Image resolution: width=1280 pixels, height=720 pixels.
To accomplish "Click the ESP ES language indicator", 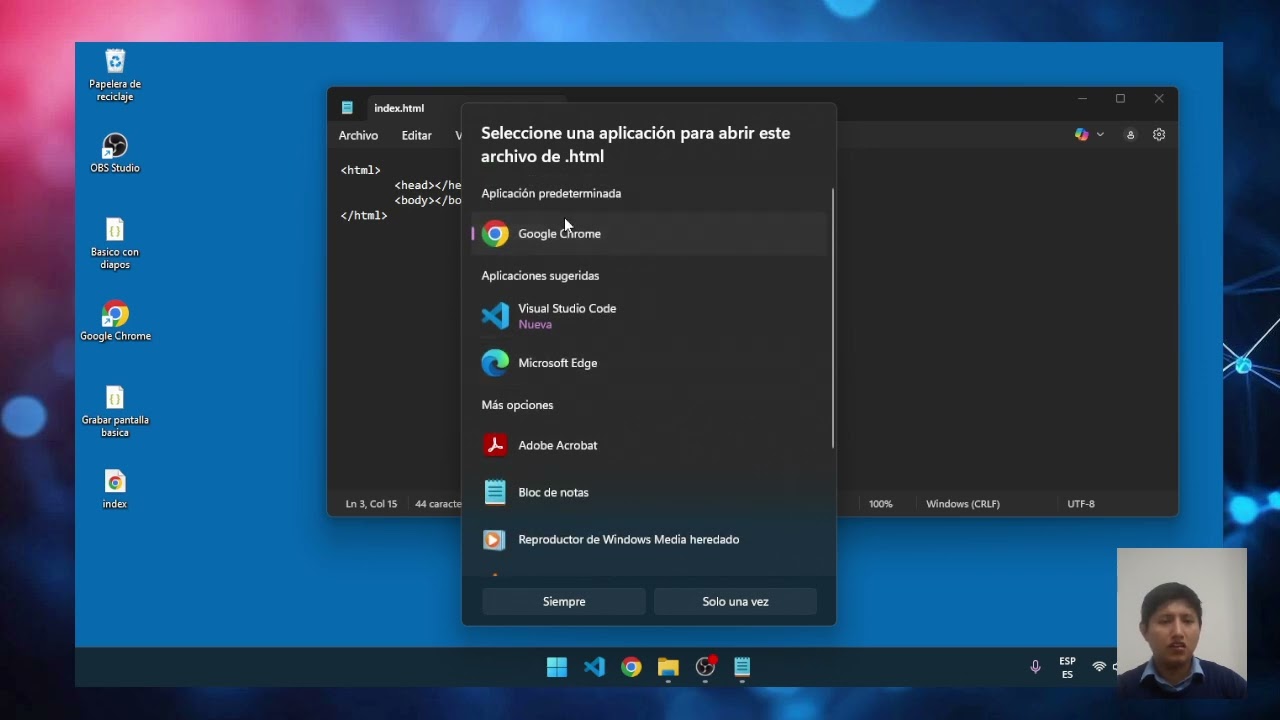I will click(x=1067, y=668).
